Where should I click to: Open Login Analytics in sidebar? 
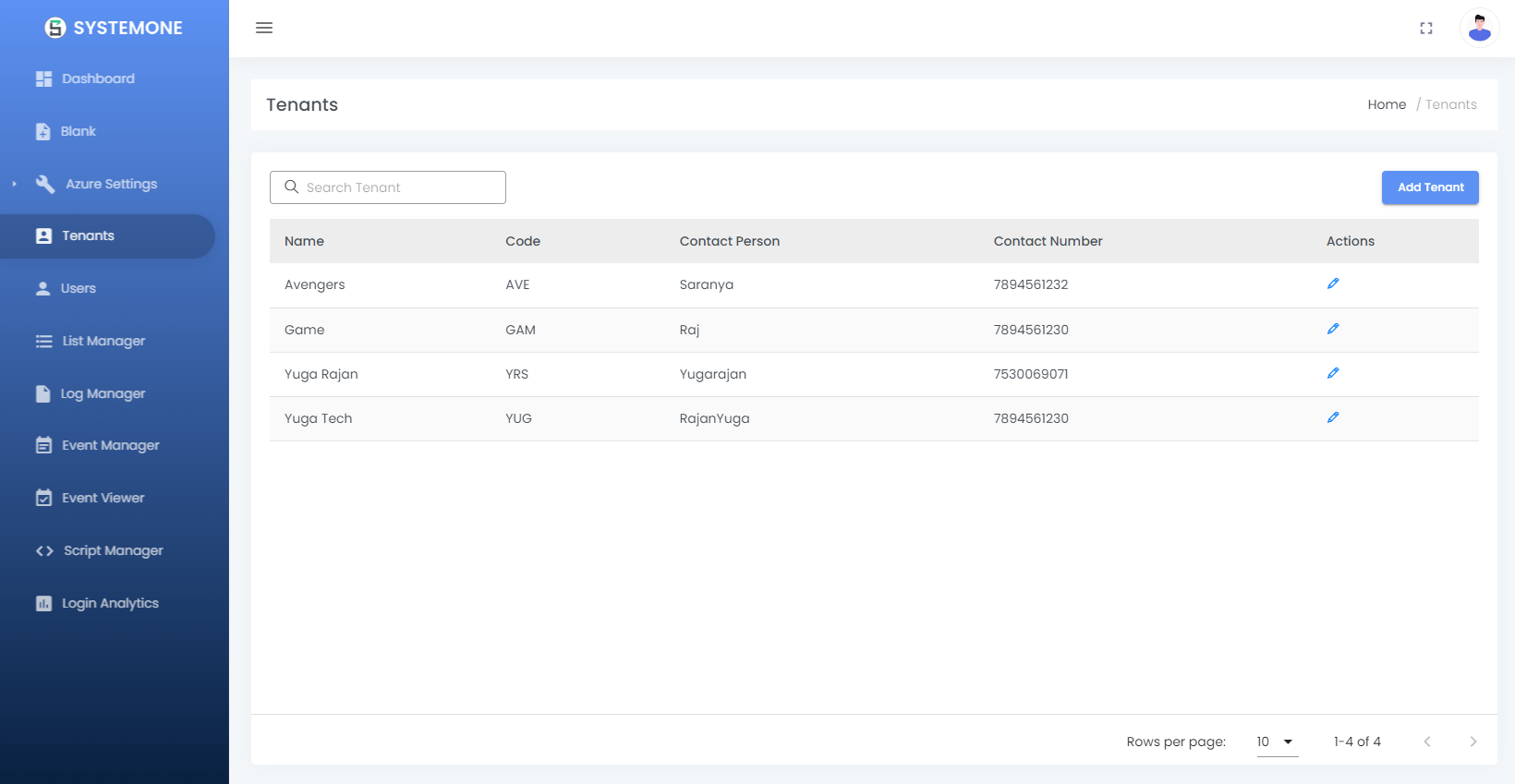[110, 603]
